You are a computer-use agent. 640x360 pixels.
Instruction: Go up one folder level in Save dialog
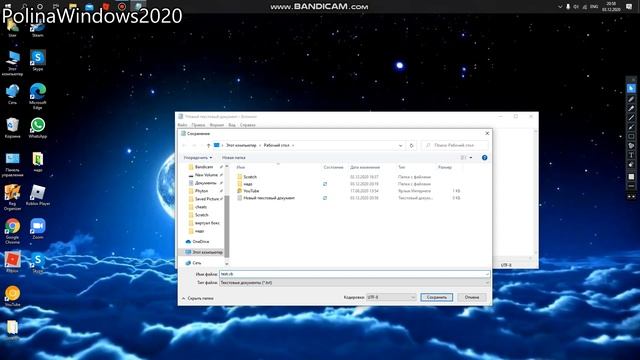tap(208, 145)
